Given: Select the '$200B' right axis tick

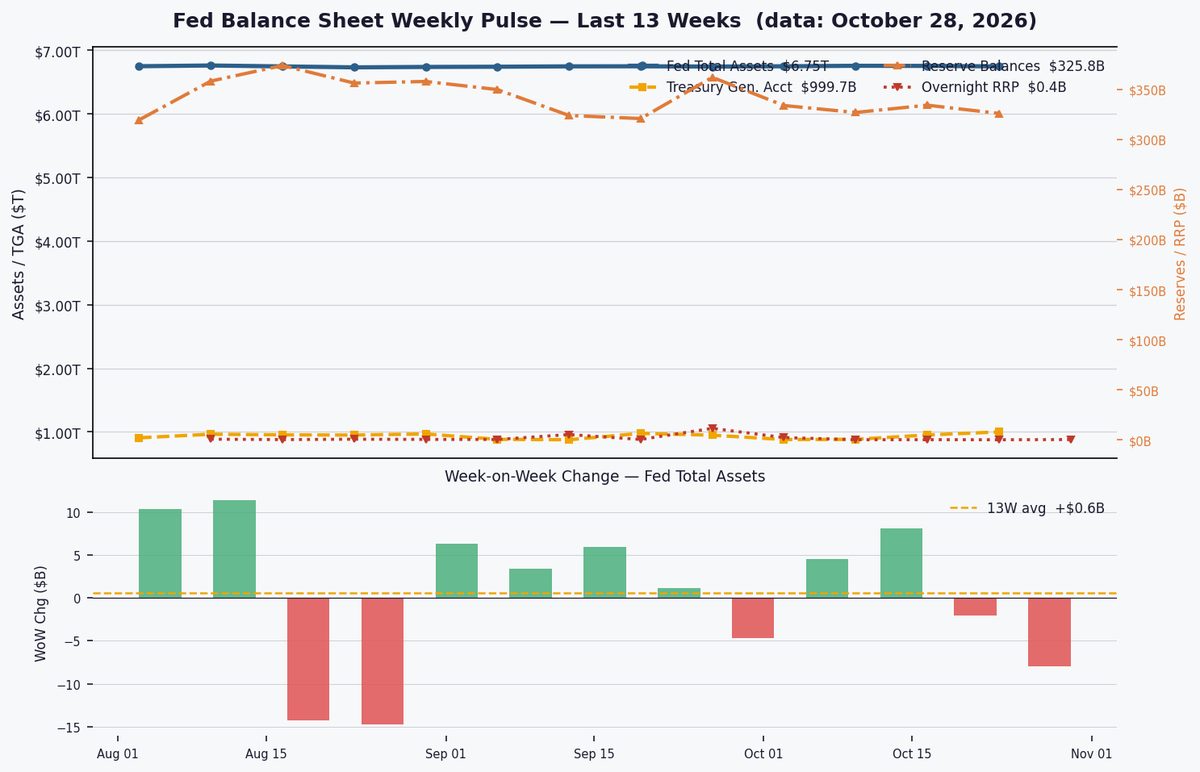Looking at the screenshot, I should click(1146, 241).
